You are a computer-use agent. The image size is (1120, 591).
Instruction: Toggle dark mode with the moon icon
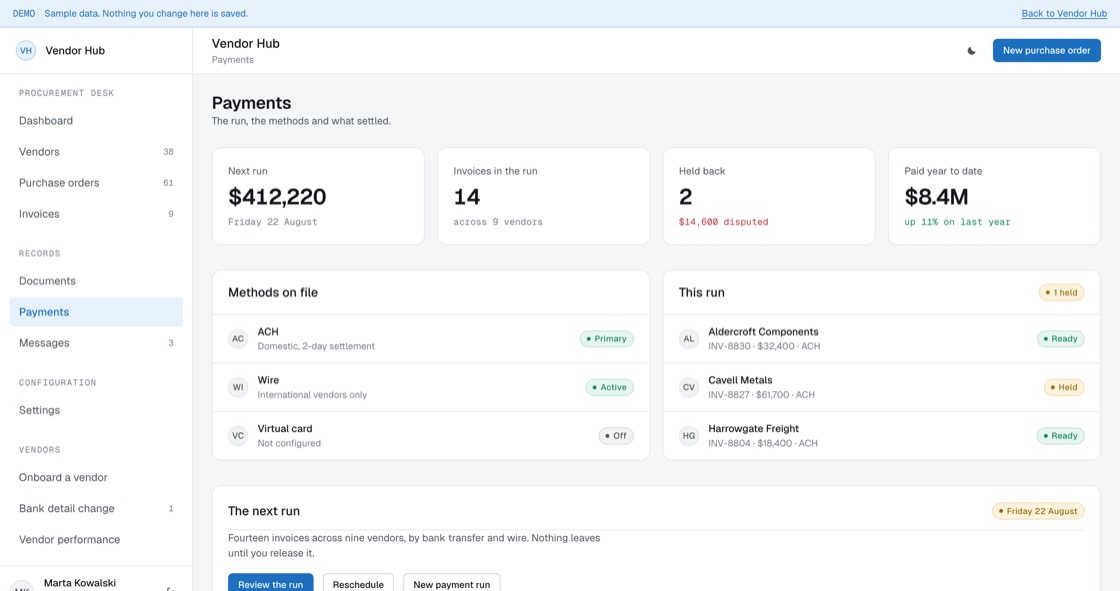tap(971, 51)
